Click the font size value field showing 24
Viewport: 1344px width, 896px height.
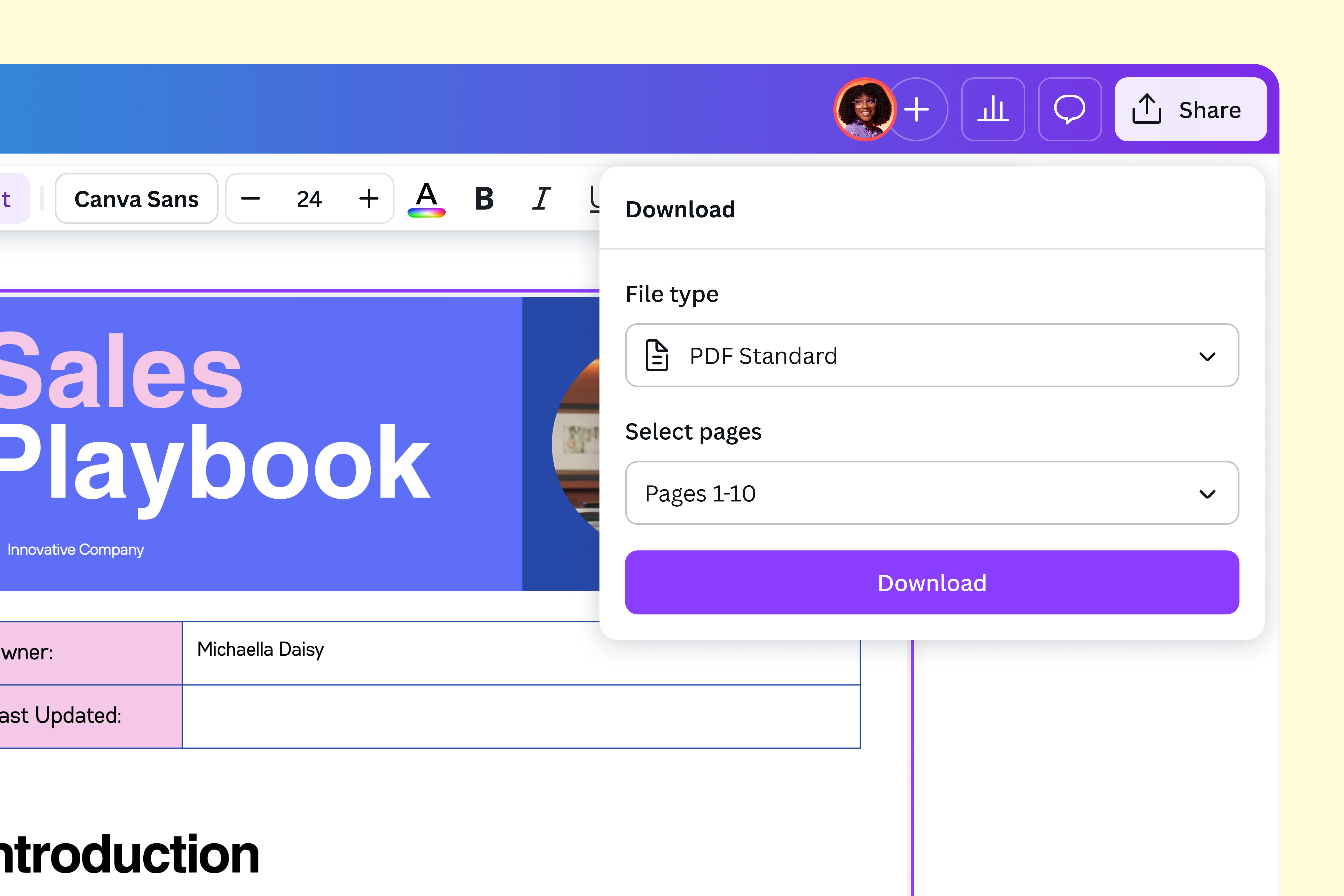(309, 199)
